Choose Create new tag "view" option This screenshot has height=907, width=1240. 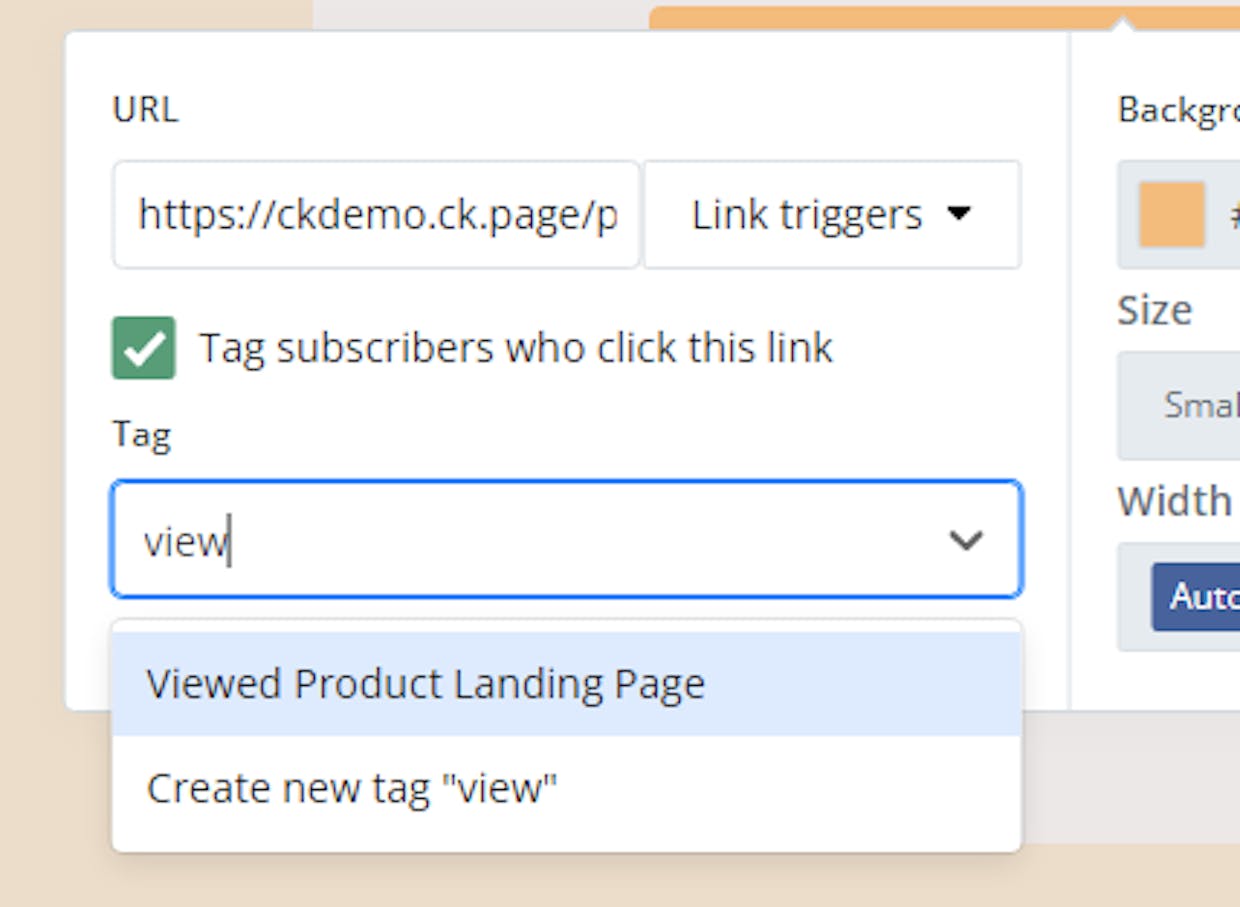coord(567,788)
